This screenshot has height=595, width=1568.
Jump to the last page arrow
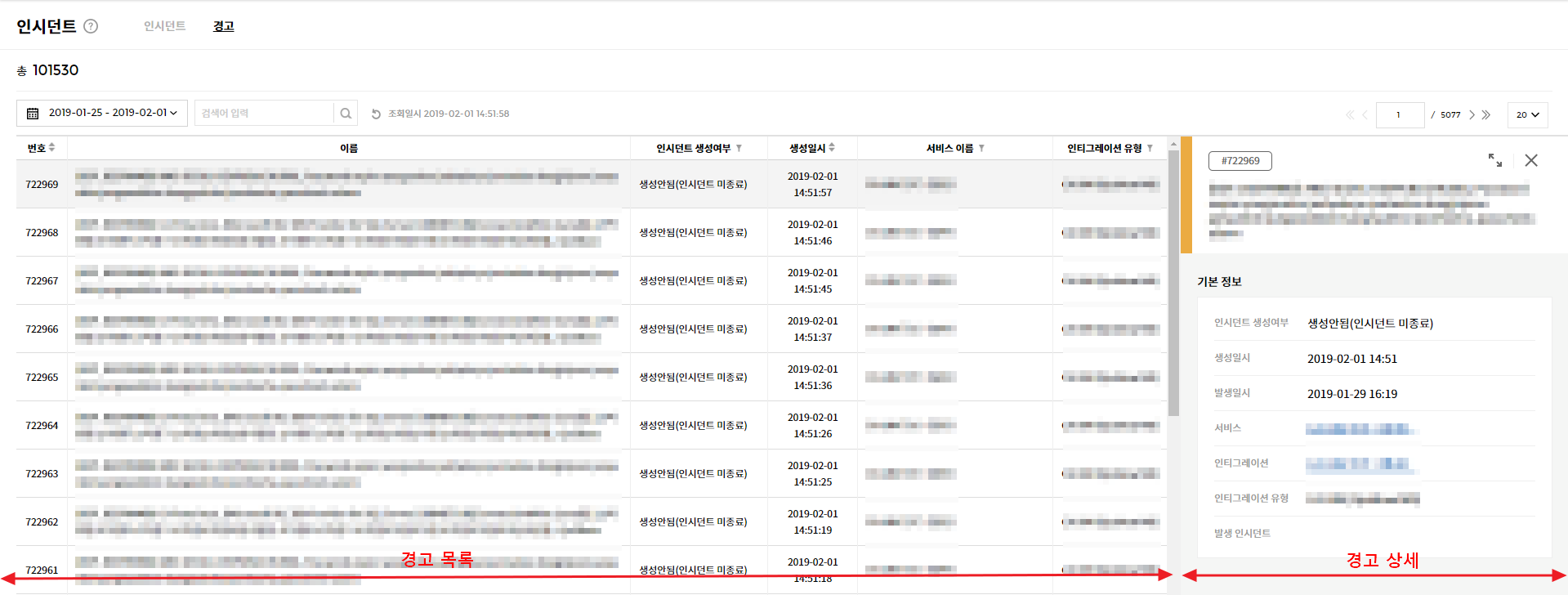1486,115
